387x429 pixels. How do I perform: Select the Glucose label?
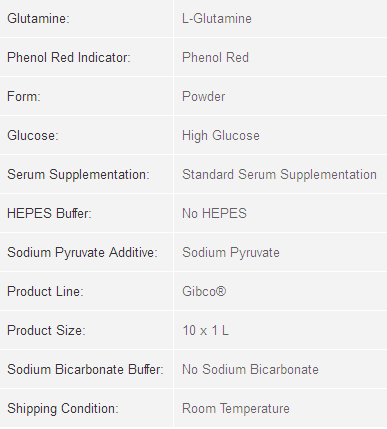[x=33, y=135]
